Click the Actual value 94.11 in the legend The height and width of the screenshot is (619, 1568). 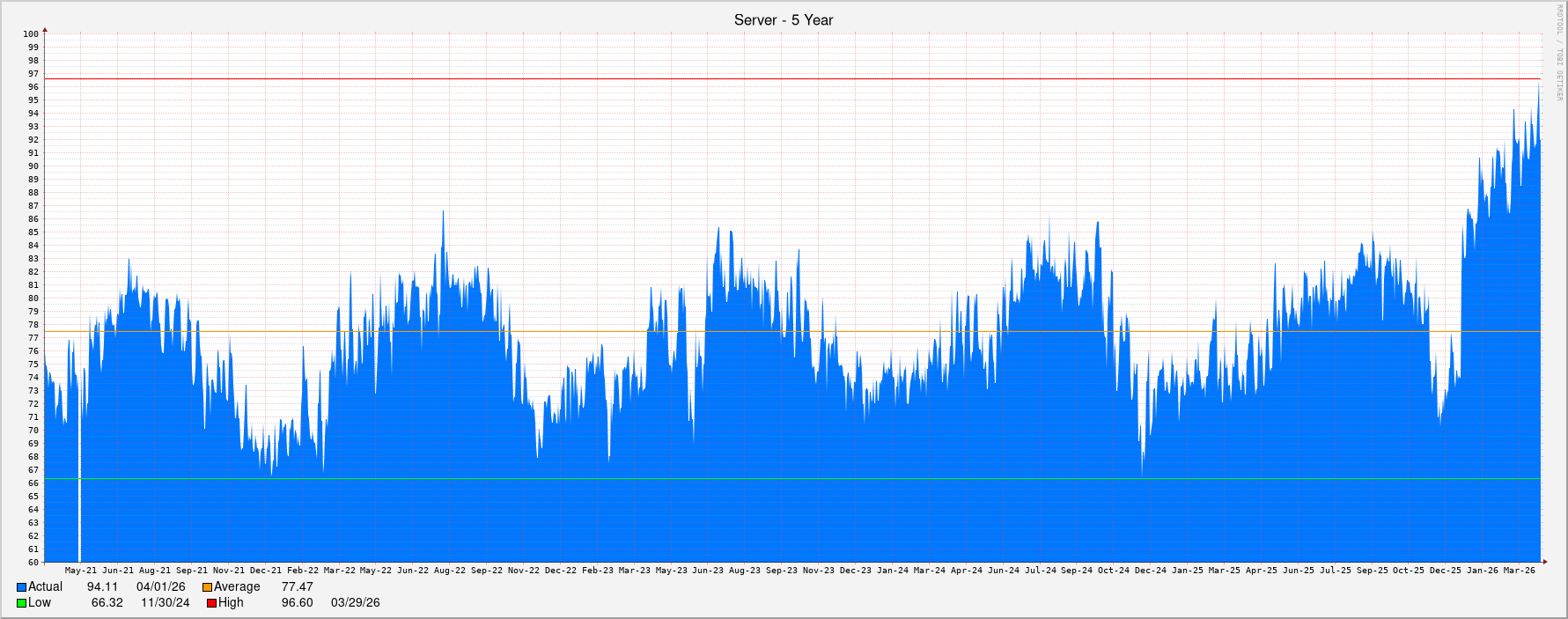pyautogui.click(x=102, y=587)
